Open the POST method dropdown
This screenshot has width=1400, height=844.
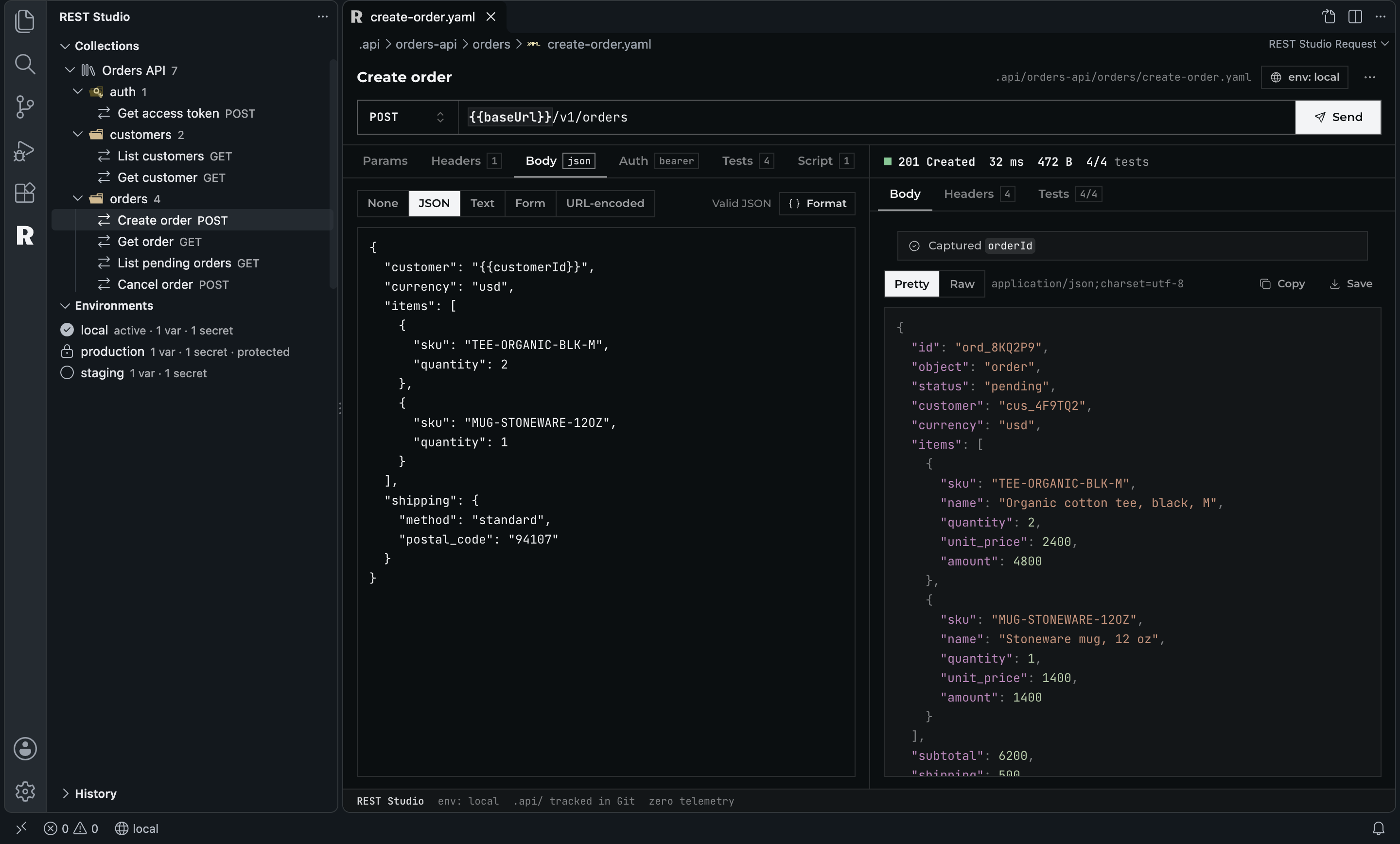point(407,117)
